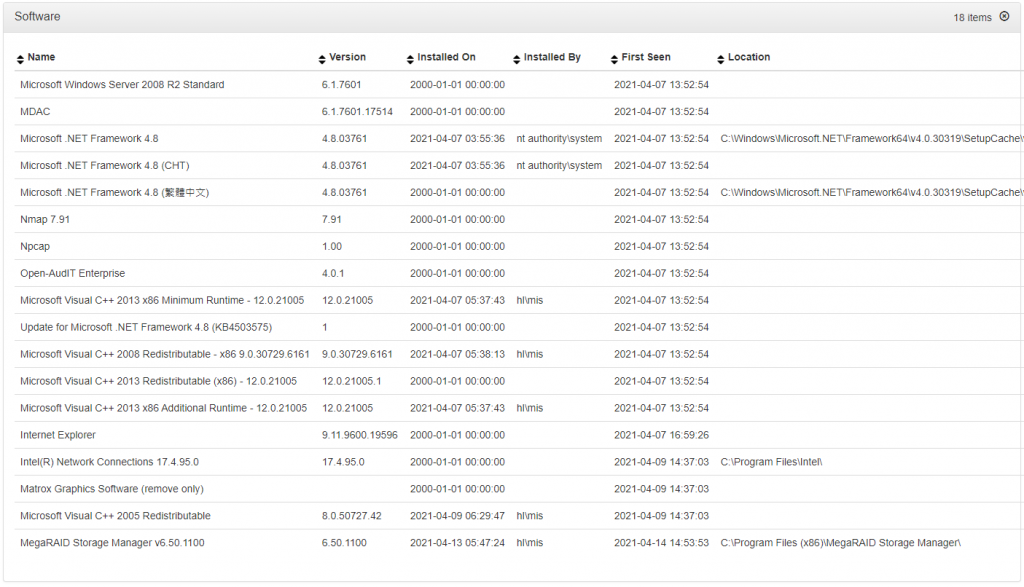Screen dimensions: 1024x587
Task: Select the Open-AudIT Enterprise entry
Action: click(x=72, y=273)
